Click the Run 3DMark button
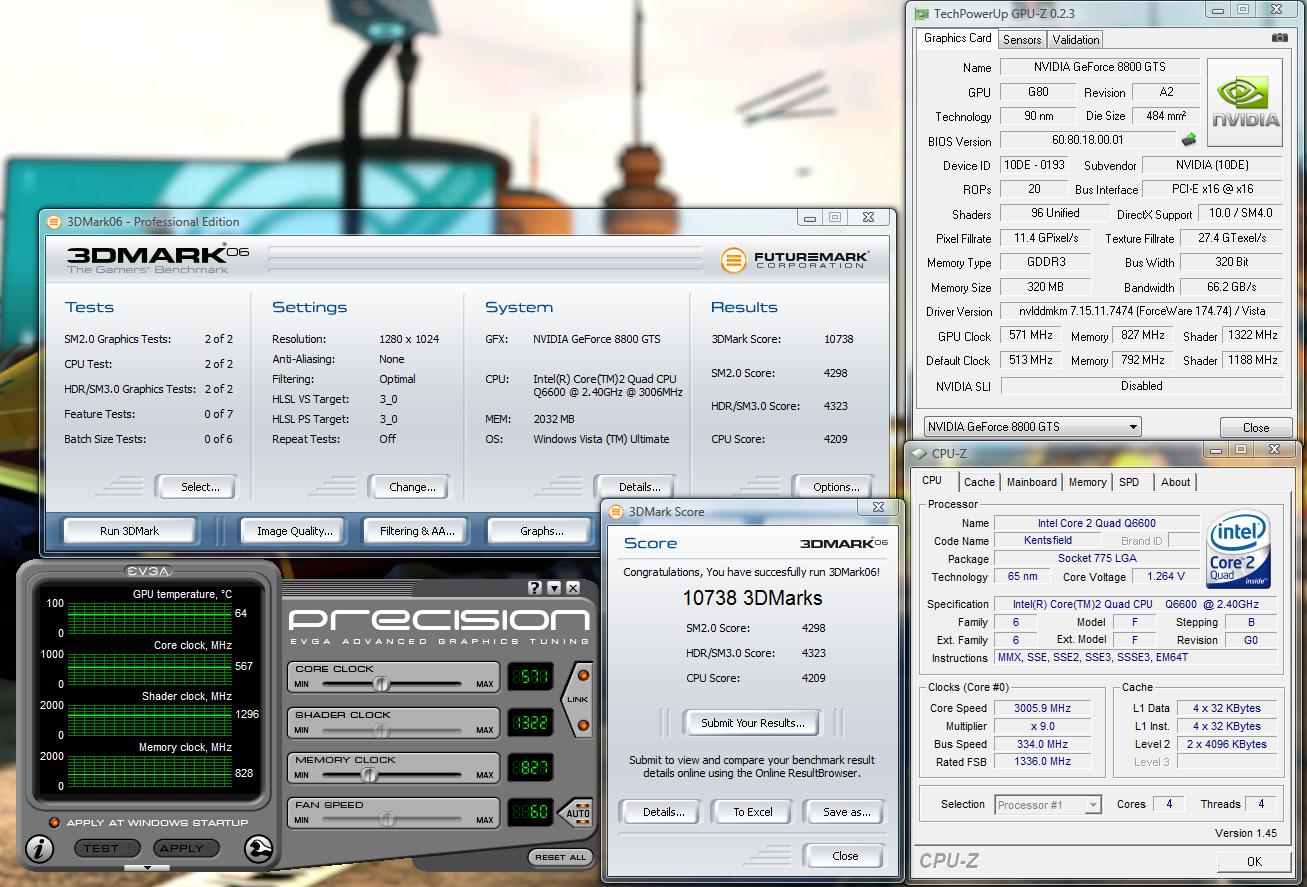This screenshot has width=1307, height=887. tap(129, 531)
